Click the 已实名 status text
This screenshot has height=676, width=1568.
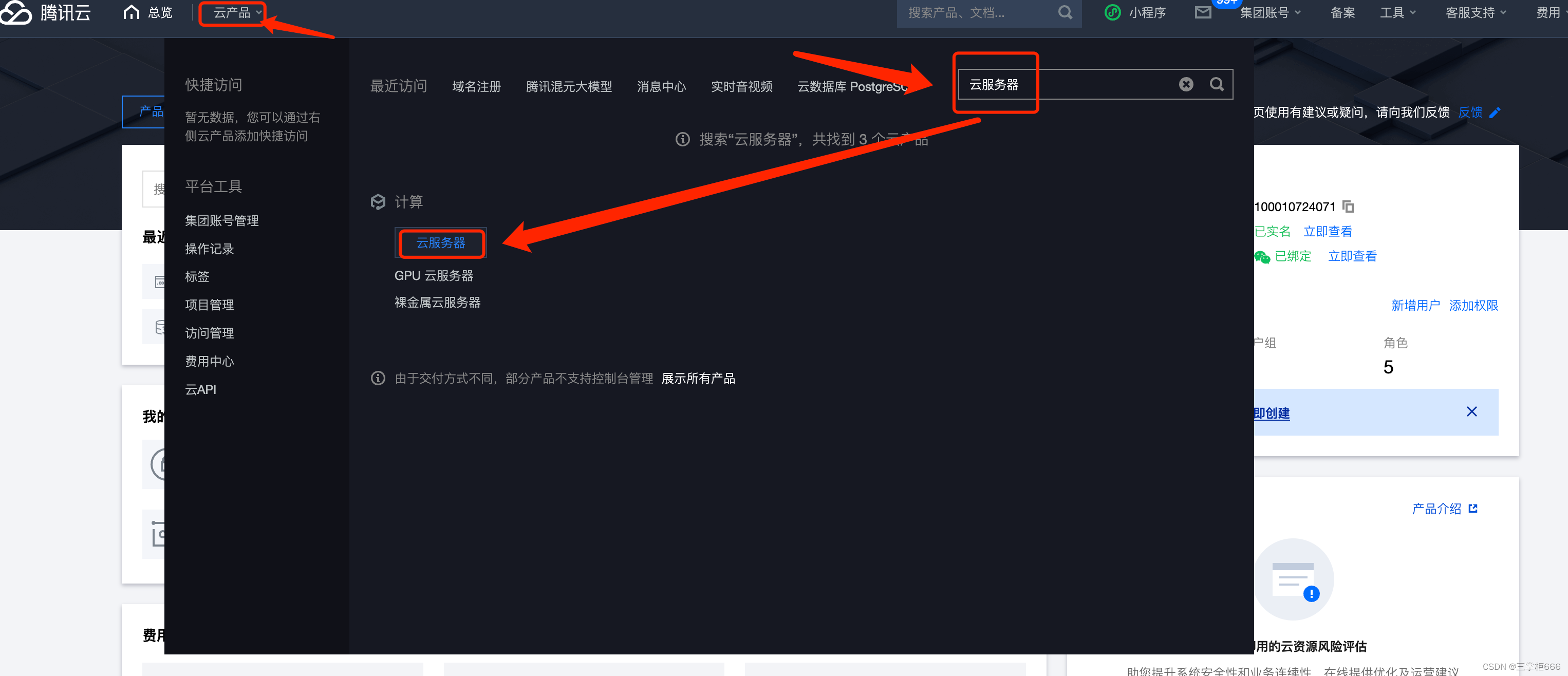click(1272, 232)
